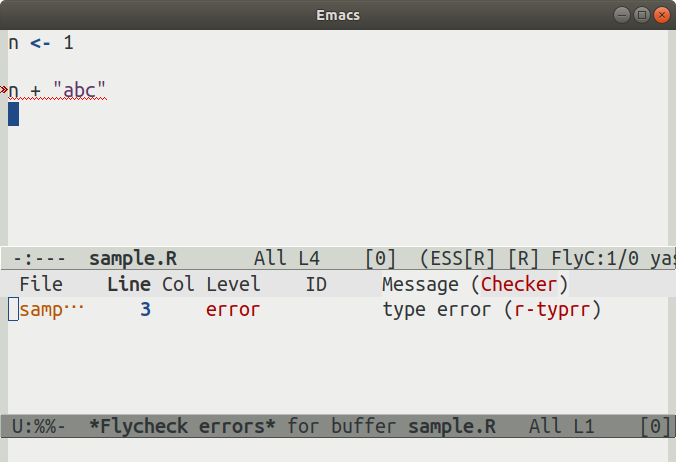676x462 pixels.
Task: Sort error list by Line column header
Action: point(128,284)
